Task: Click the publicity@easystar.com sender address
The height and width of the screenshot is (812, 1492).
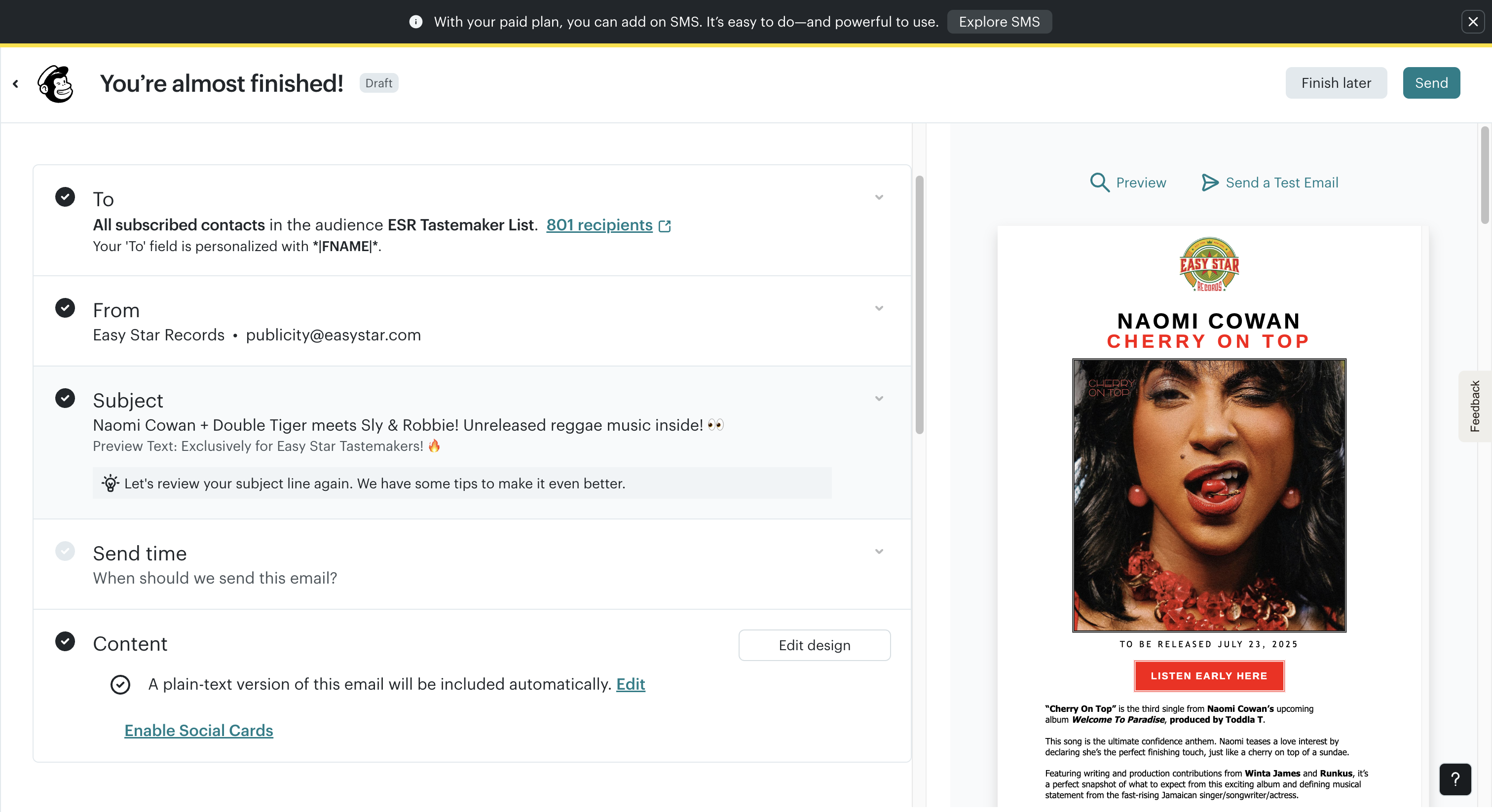Action: (x=333, y=335)
